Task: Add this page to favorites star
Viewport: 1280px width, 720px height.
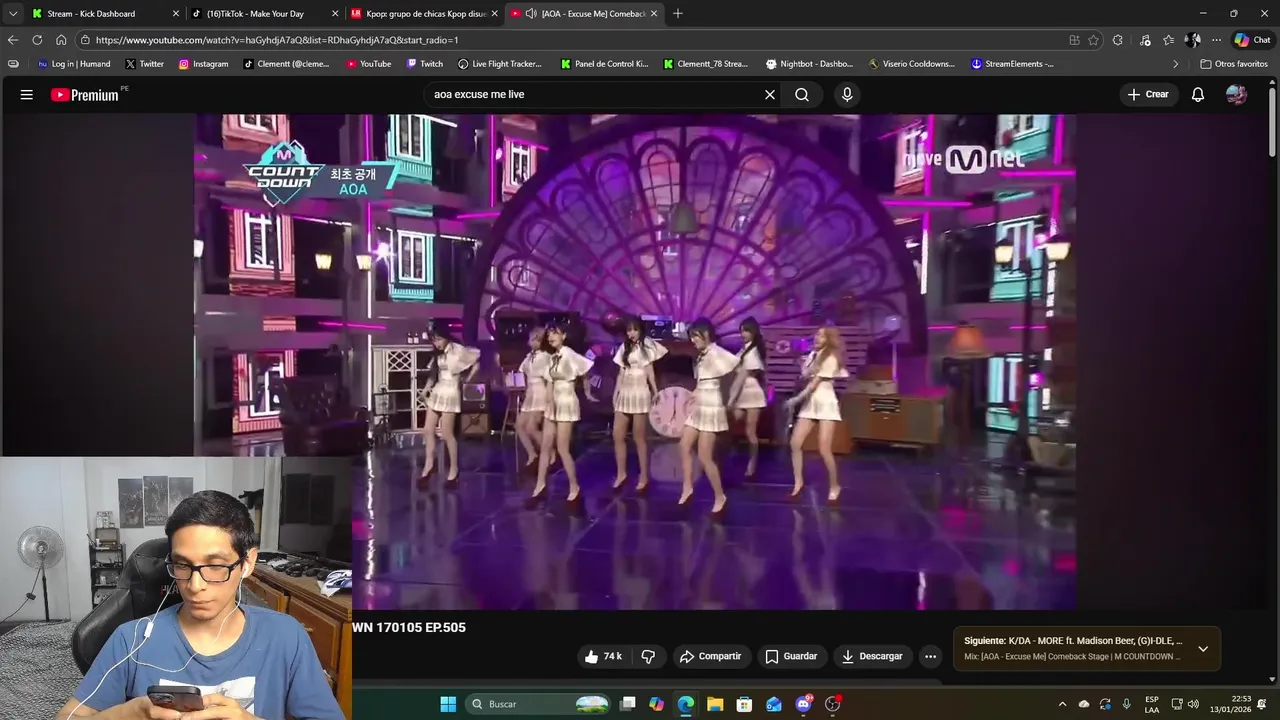Action: 1094,40
